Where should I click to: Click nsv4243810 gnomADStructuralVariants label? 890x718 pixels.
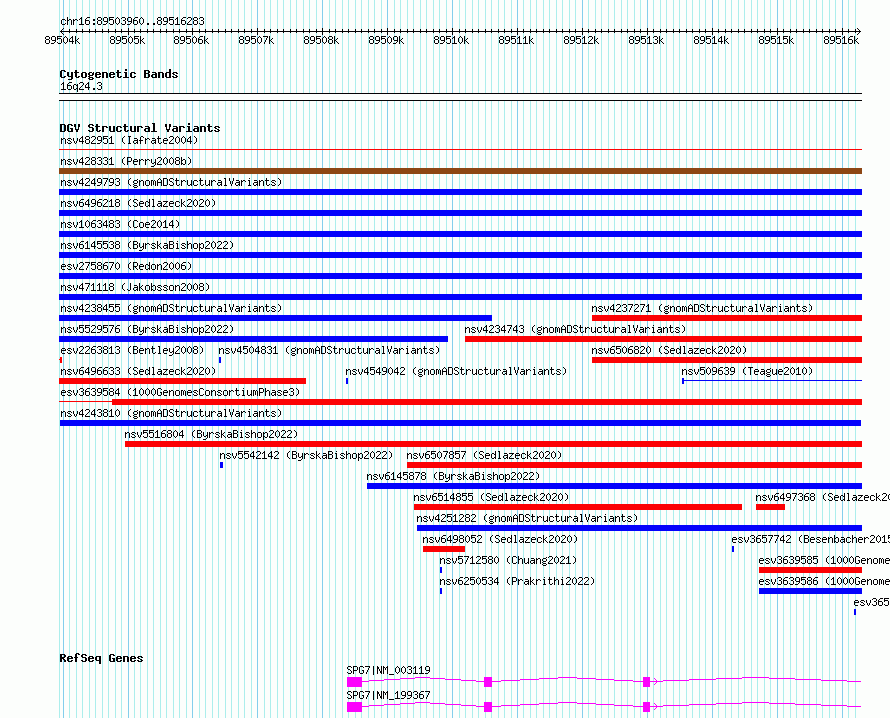pos(171,413)
